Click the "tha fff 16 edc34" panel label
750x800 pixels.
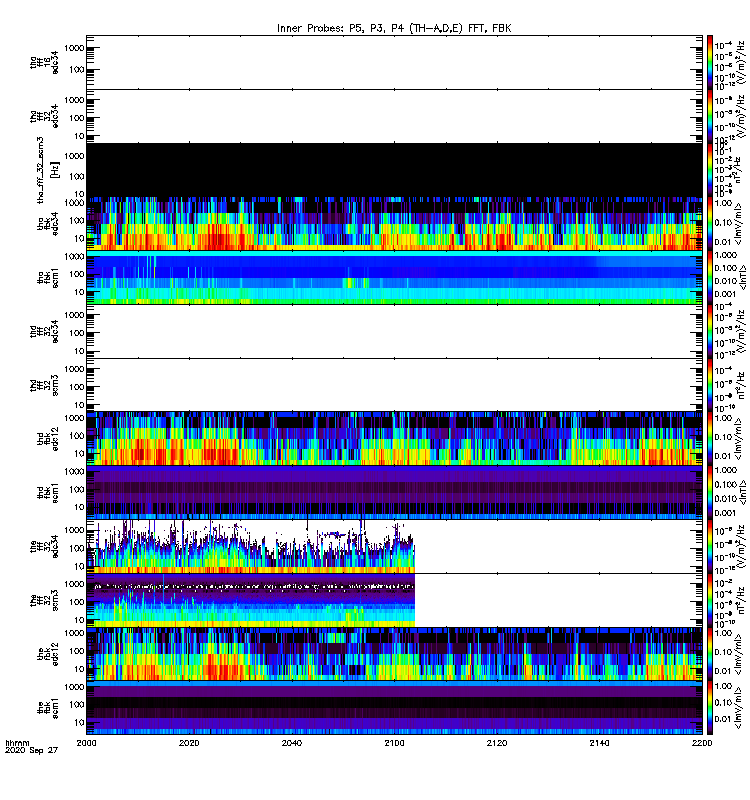[x=44, y=62]
